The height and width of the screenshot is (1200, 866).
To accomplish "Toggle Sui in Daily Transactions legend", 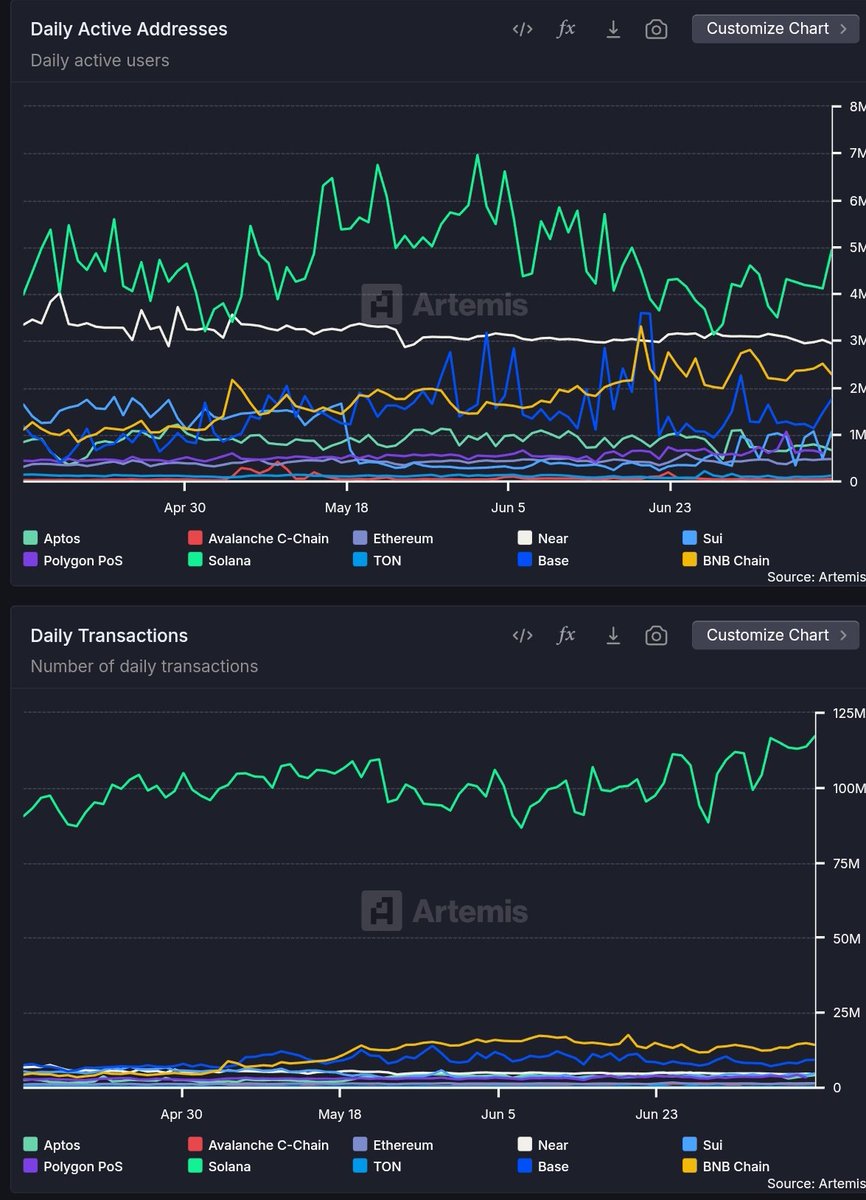I will (x=702, y=1145).
